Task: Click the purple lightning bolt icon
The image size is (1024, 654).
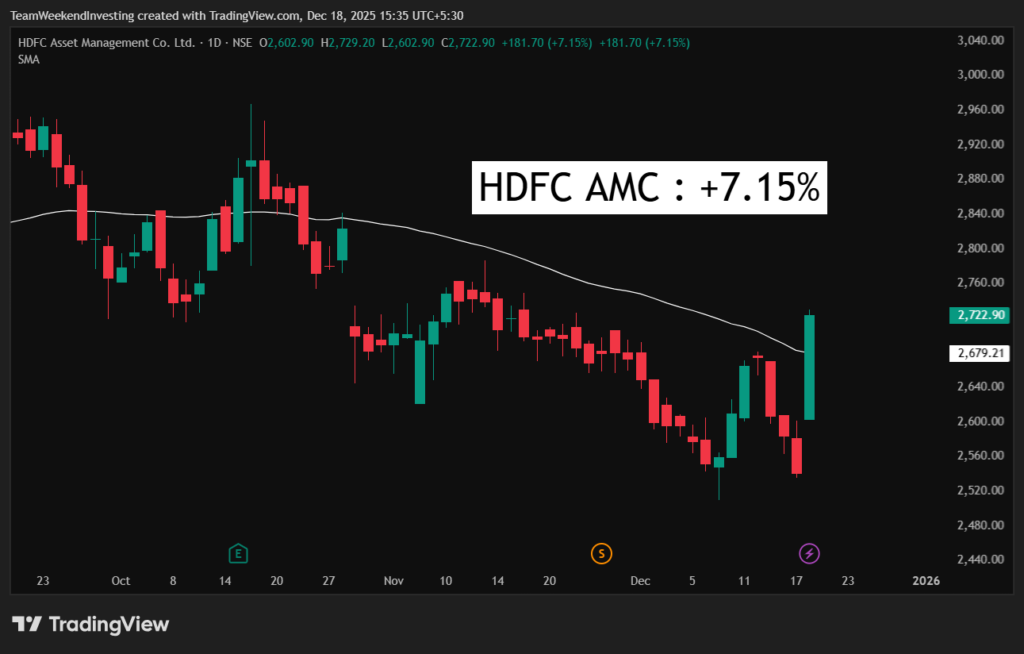Action: click(x=809, y=553)
